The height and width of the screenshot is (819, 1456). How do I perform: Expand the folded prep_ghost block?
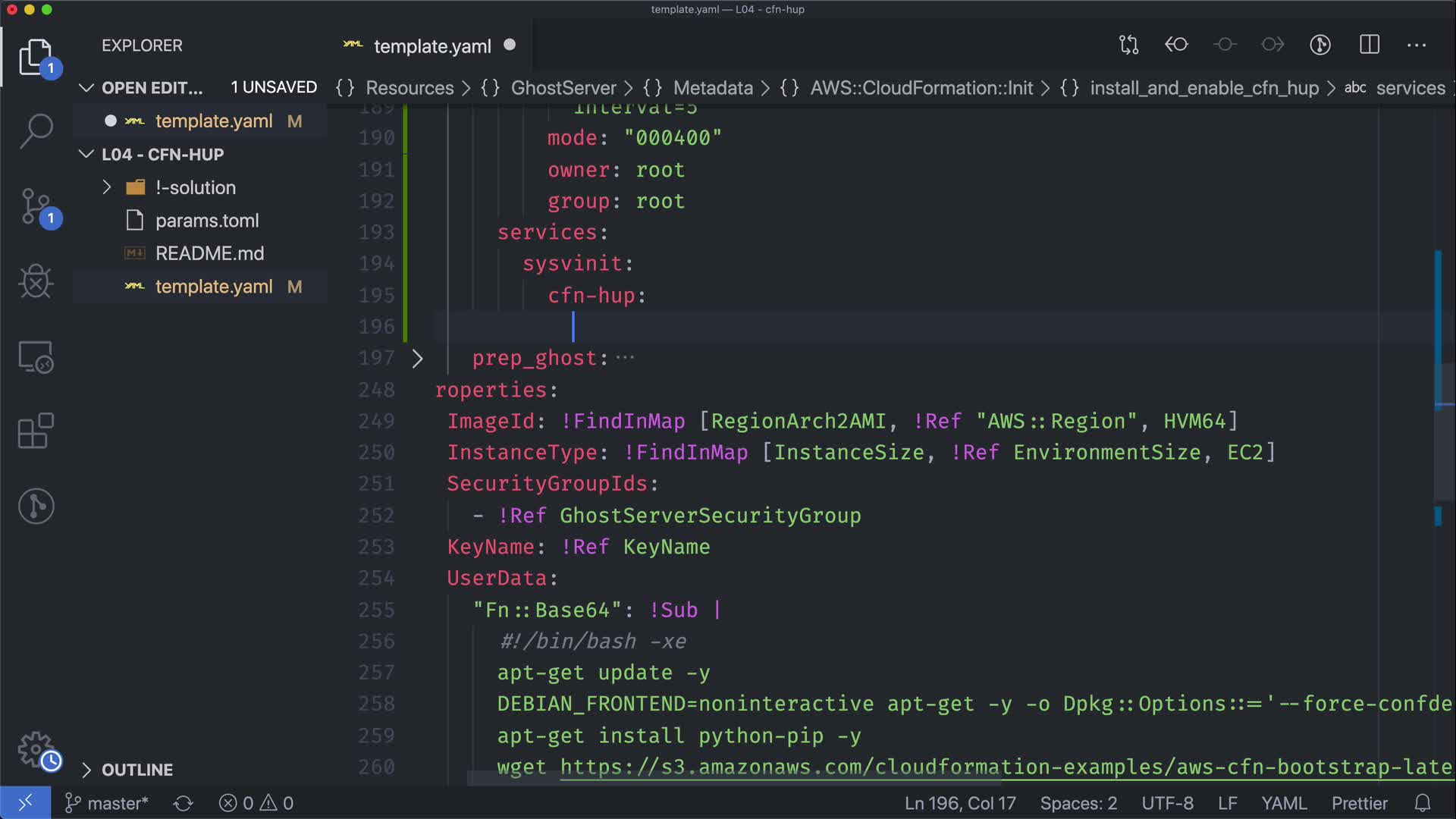coord(417,358)
